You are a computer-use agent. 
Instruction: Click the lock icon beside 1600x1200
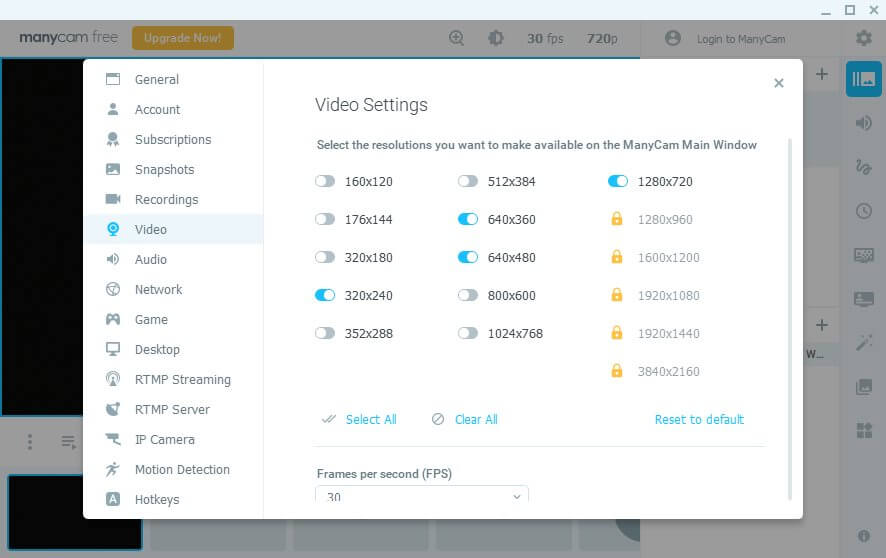point(617,257)
